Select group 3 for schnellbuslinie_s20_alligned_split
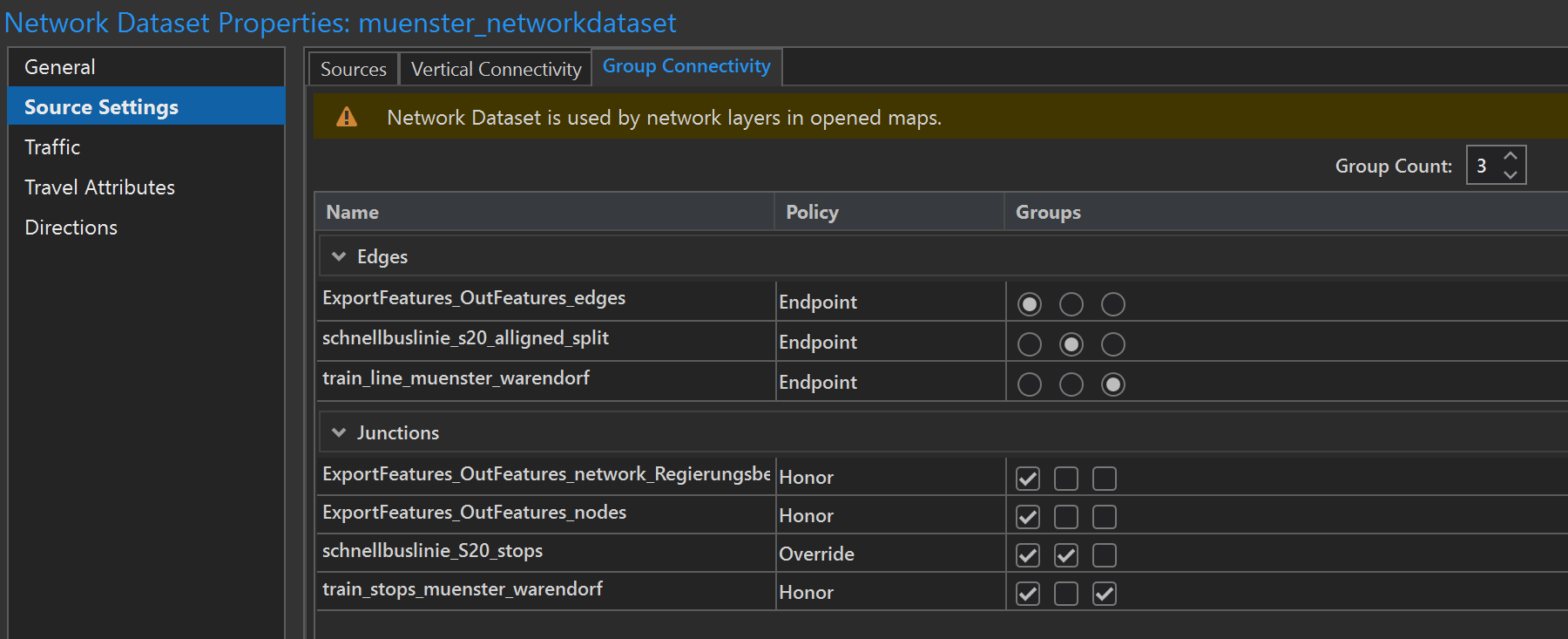Viewport: 1568px width, 639px height. tap(1112, 344)
